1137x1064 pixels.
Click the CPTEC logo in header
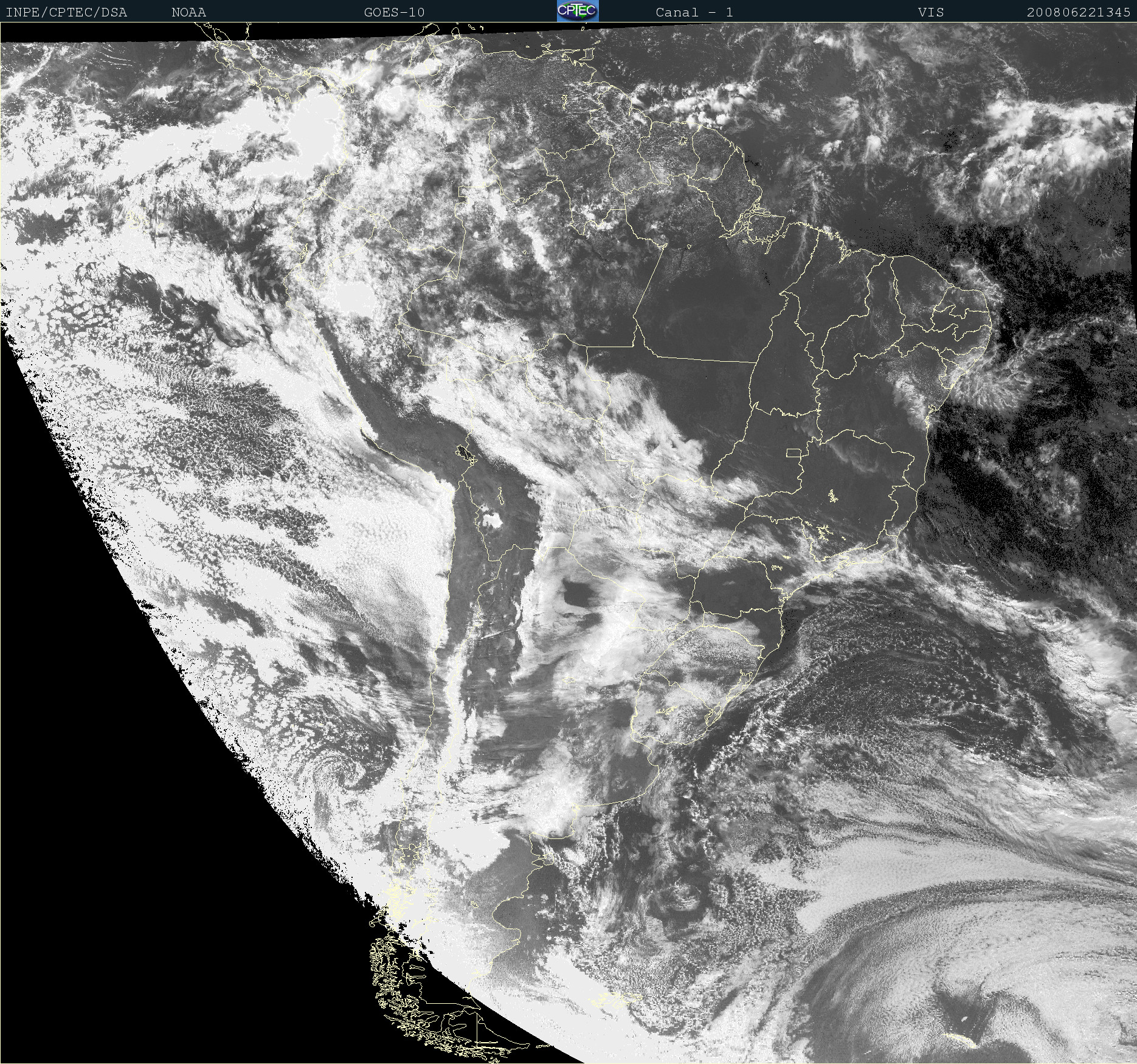point(578,11)
